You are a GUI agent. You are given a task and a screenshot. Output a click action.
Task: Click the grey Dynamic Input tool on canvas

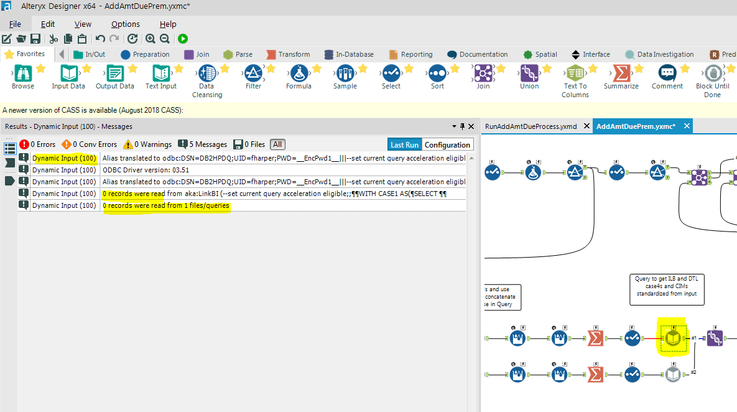coord(673,374)
